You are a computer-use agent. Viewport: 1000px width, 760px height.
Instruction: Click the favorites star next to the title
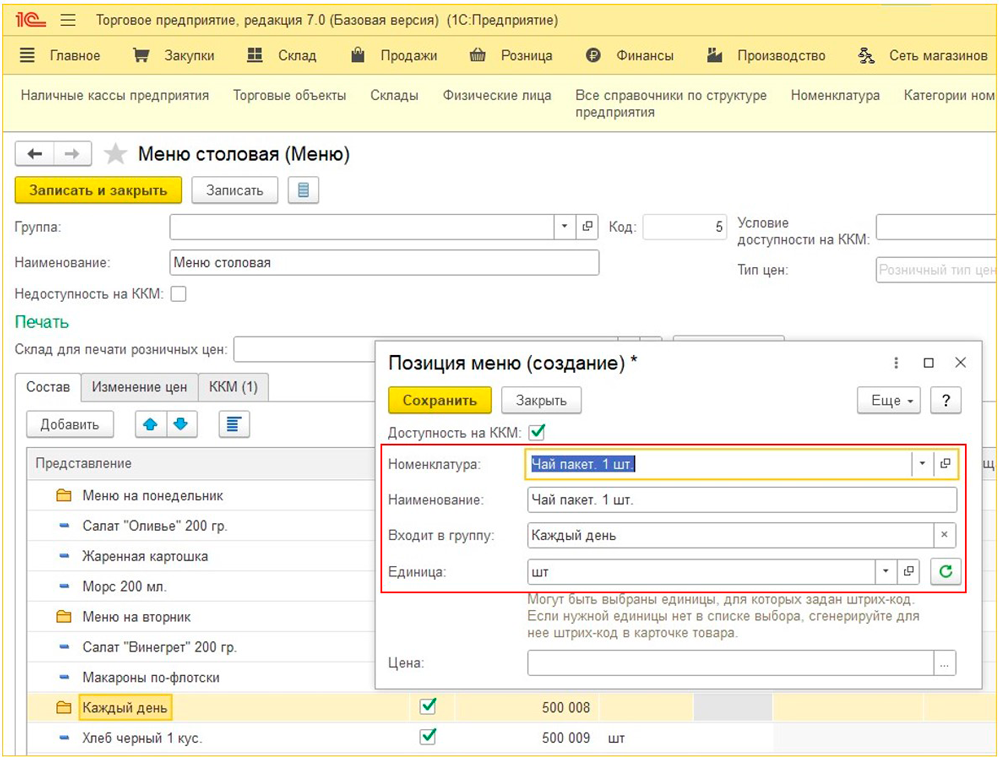116,154
